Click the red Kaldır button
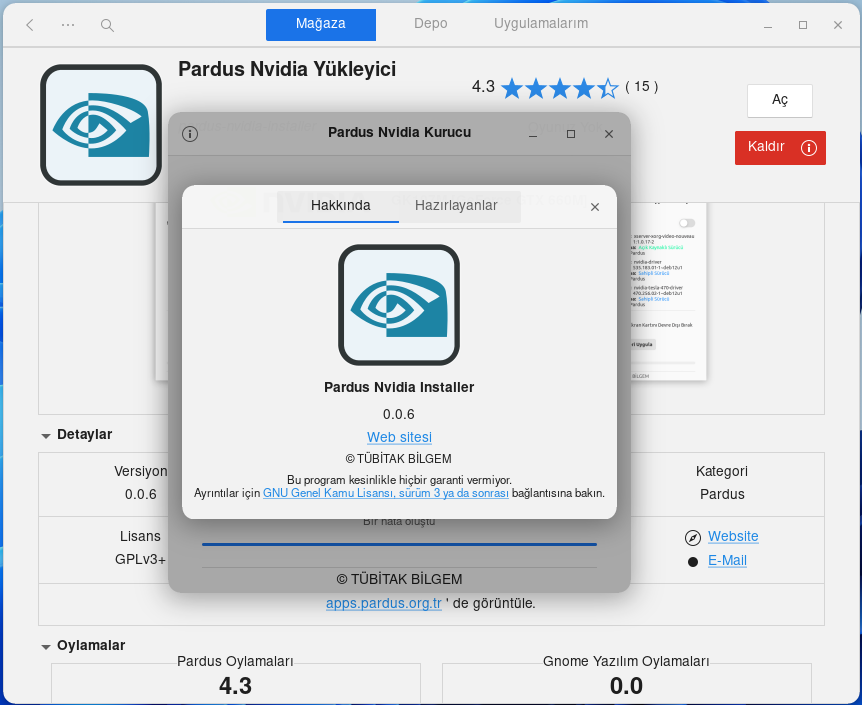Screen dimensions: 862x705 [x=780, y=147]
